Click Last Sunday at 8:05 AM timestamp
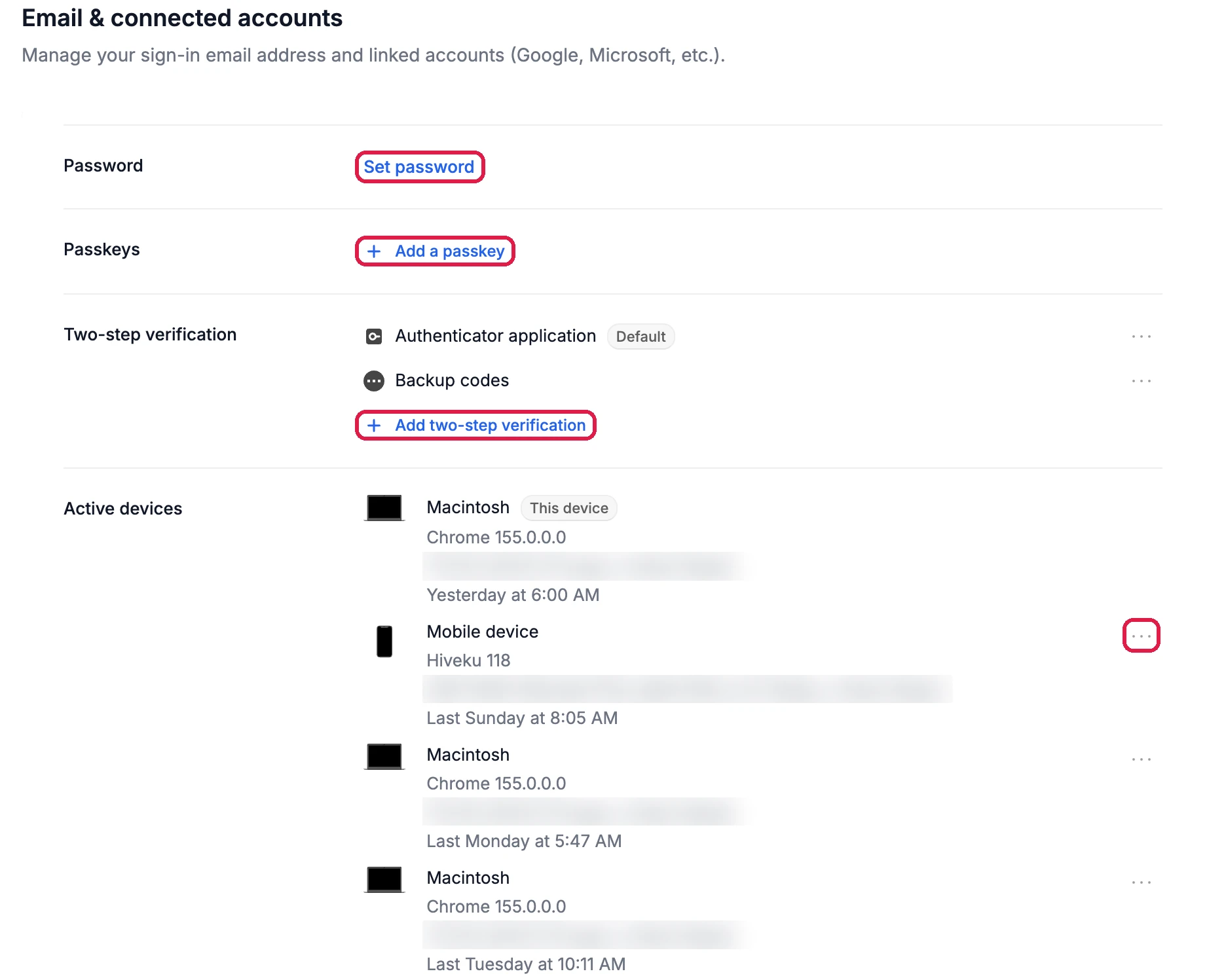Viewport: 1226px width, 980px height. point(522,718)
